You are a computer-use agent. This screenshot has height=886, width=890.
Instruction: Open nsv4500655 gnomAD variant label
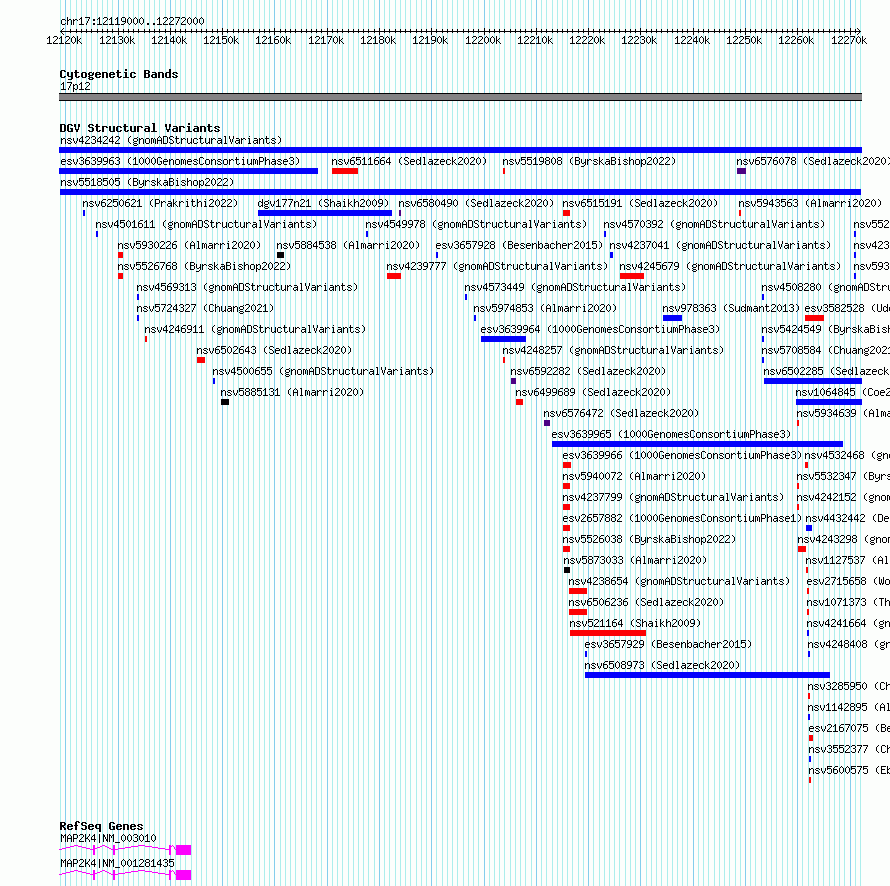[x=323, y=371]
